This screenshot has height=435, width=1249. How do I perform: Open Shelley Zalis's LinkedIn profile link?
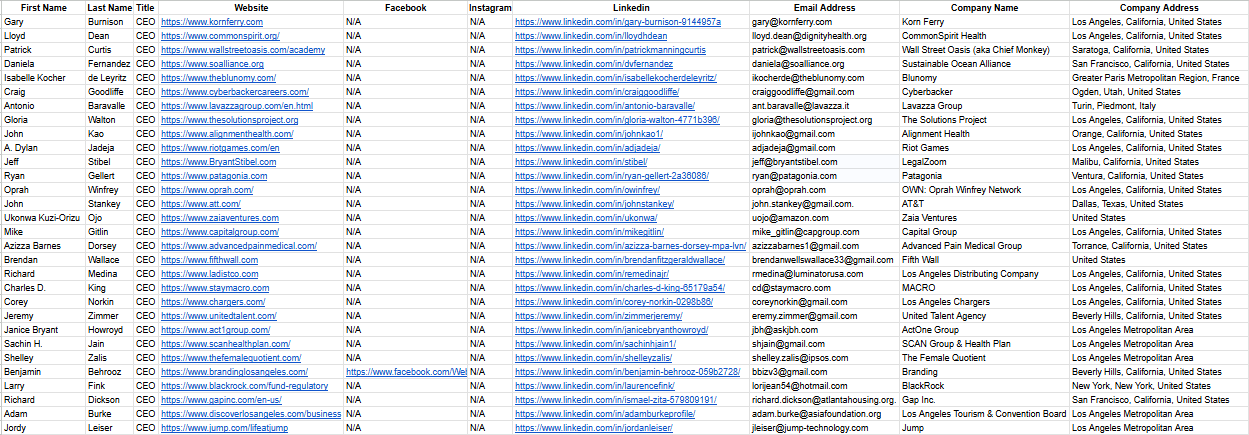point(593,357)
